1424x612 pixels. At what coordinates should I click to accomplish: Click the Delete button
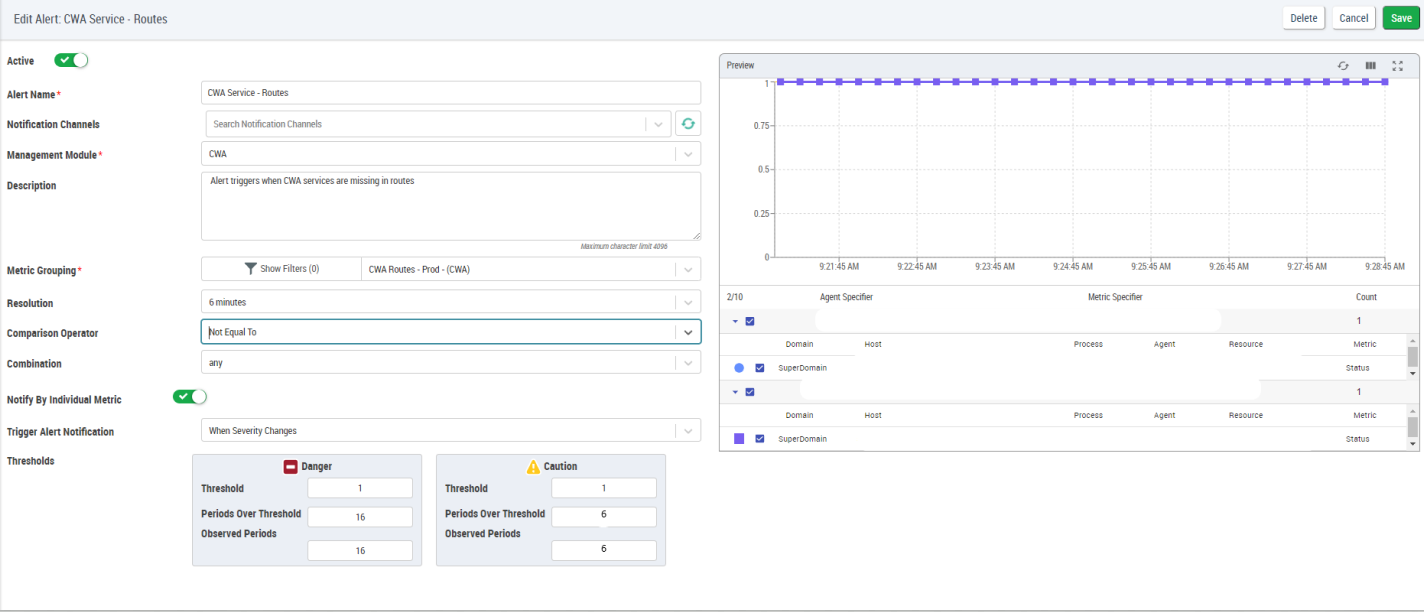[1303, 18]
